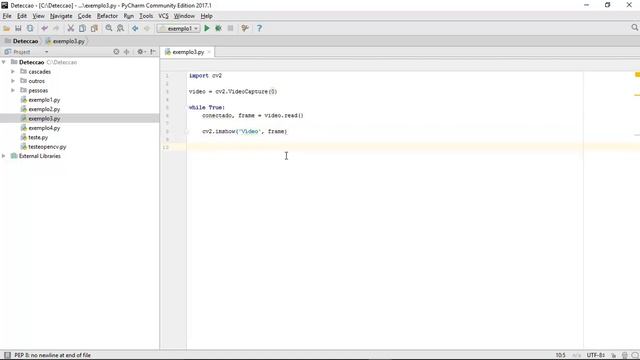The height and width of the screenshot is (360, 640).
Task: Open the exemplo1 run configuration dropdown
Action: click(x=179, y=29)
